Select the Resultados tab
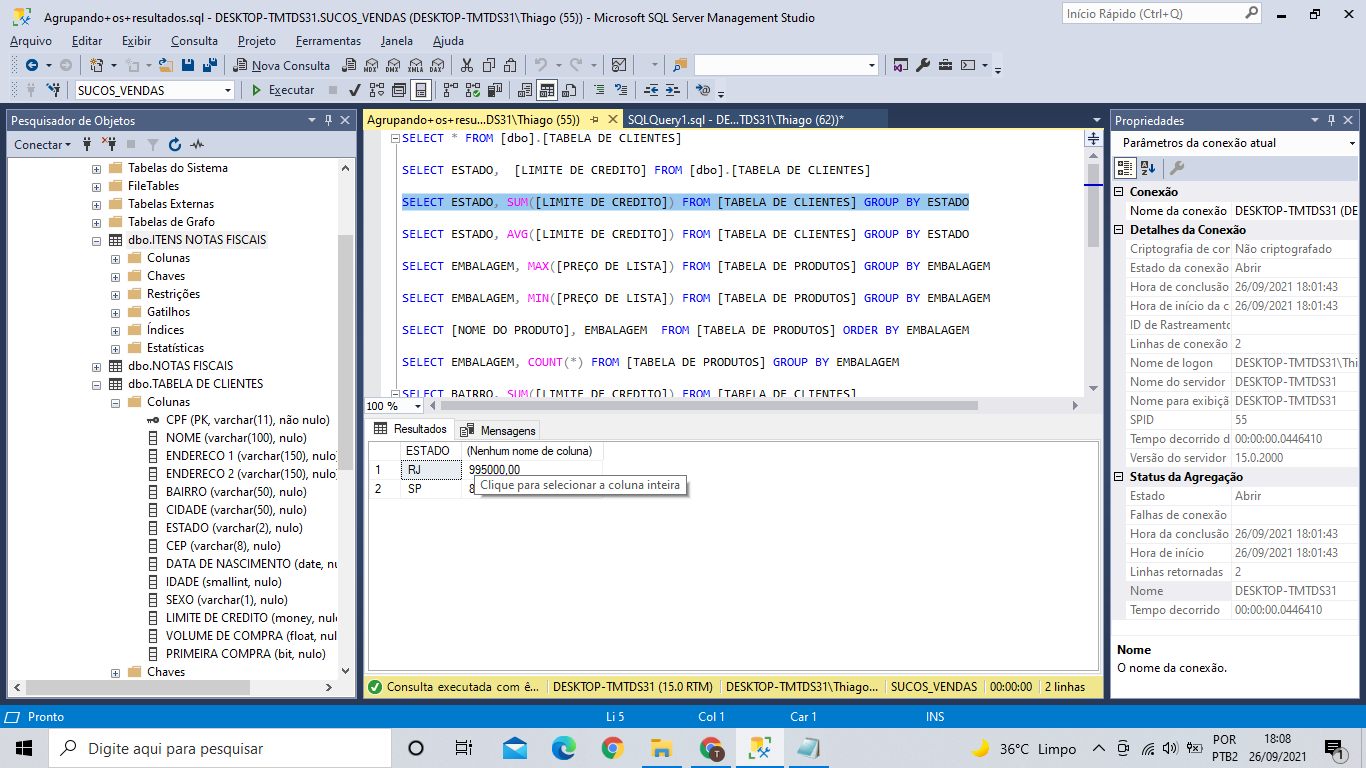Screen dimensions: 1366x768 [x=410, y=429]
